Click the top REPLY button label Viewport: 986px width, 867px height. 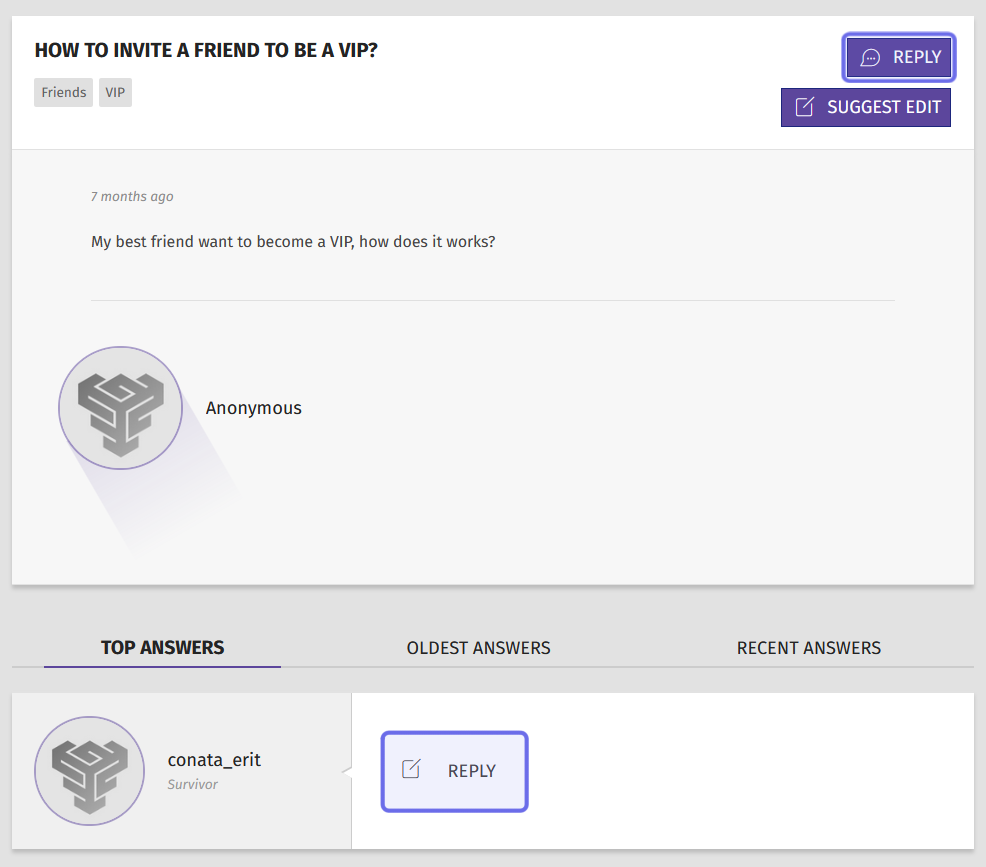tap(917, 57)
